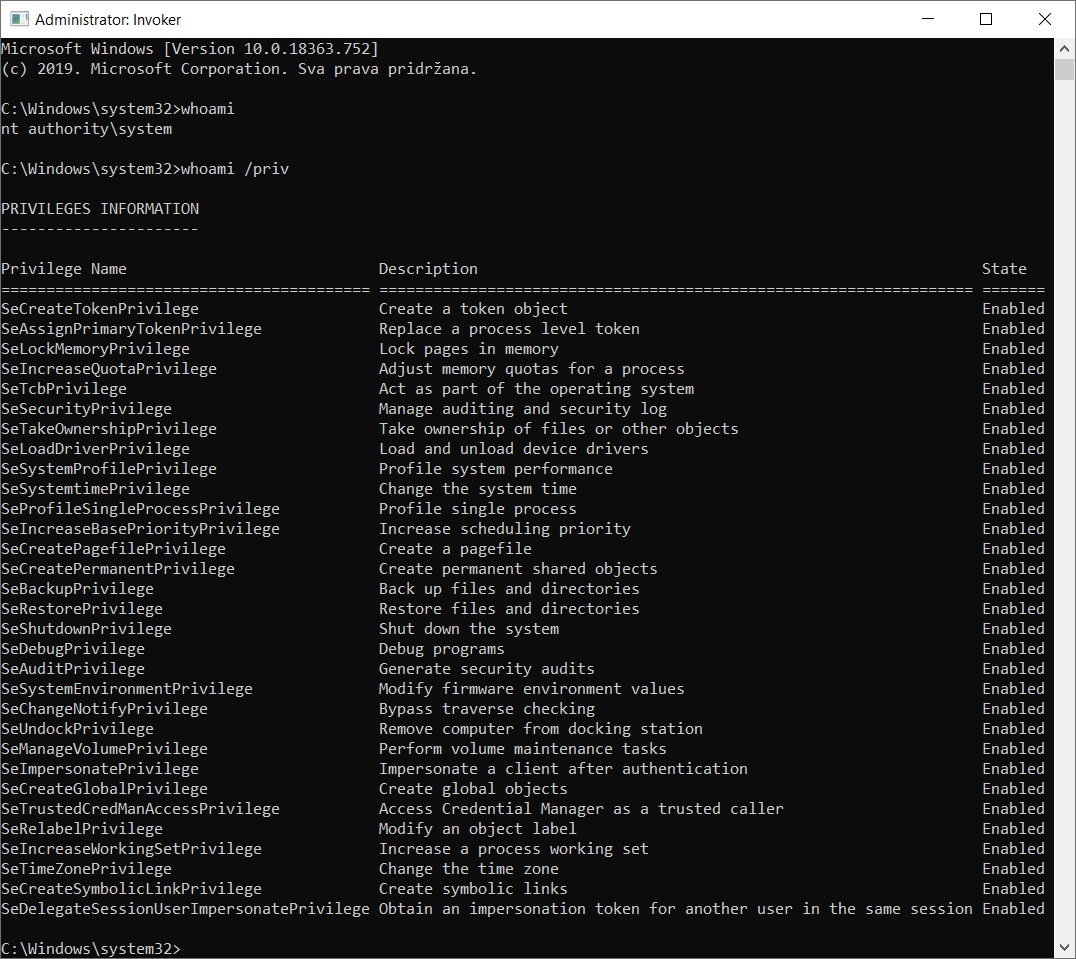Click SeTakeOwnershipPrivilege entry
The image size is (1076, 959).
[x=108, y=429]
